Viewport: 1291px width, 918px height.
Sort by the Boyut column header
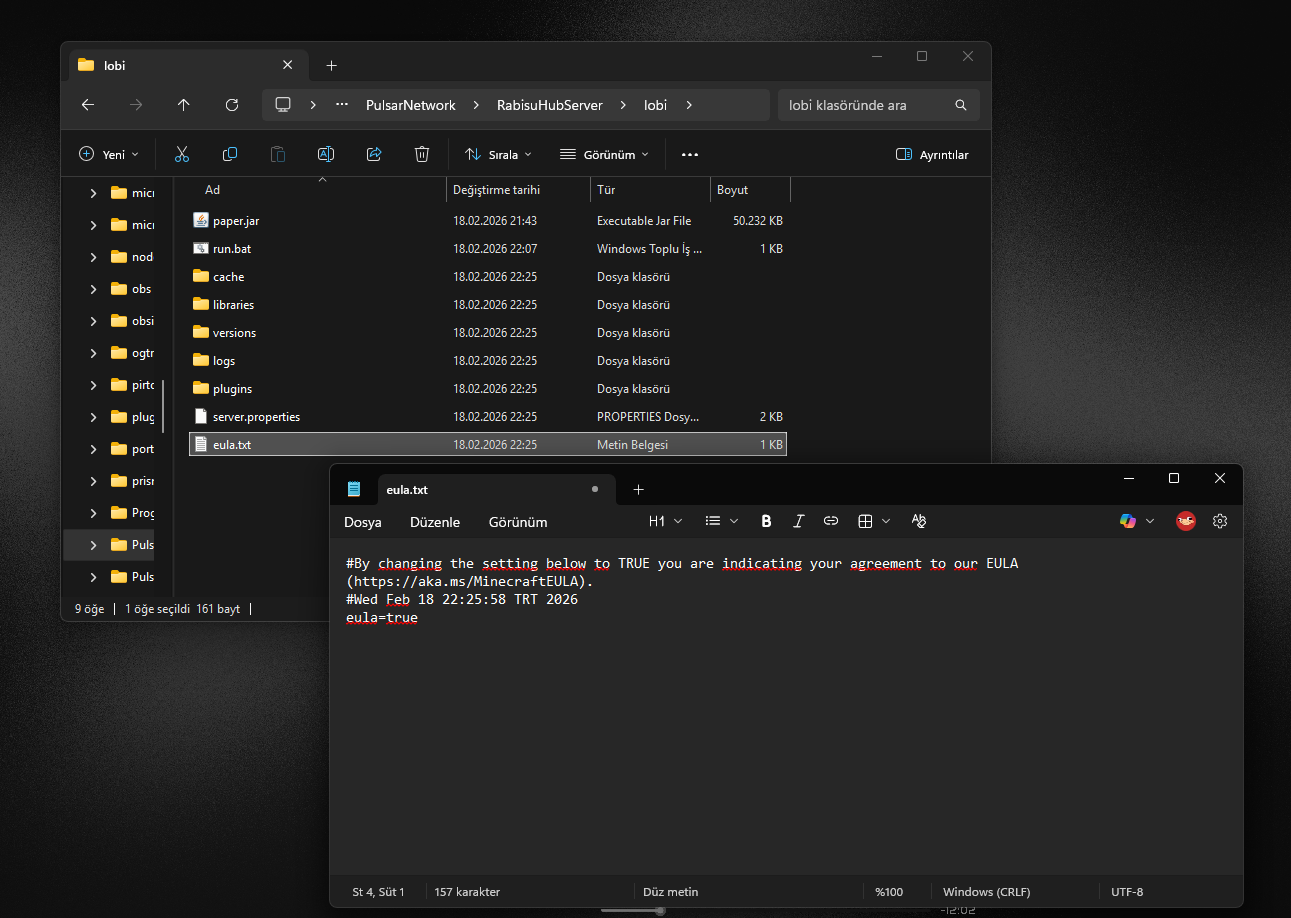750,190
